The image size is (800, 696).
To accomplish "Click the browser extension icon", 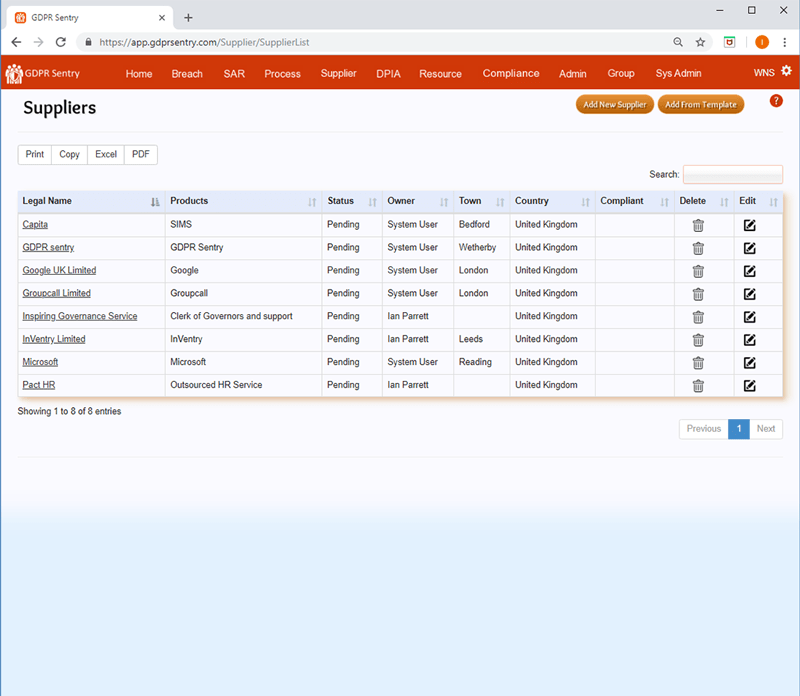I will tap(730, 42).
